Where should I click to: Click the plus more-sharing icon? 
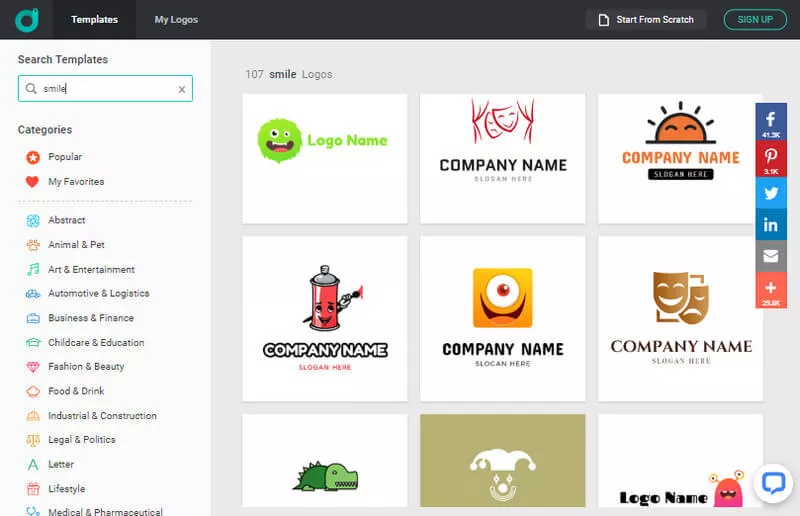(771, 290)
